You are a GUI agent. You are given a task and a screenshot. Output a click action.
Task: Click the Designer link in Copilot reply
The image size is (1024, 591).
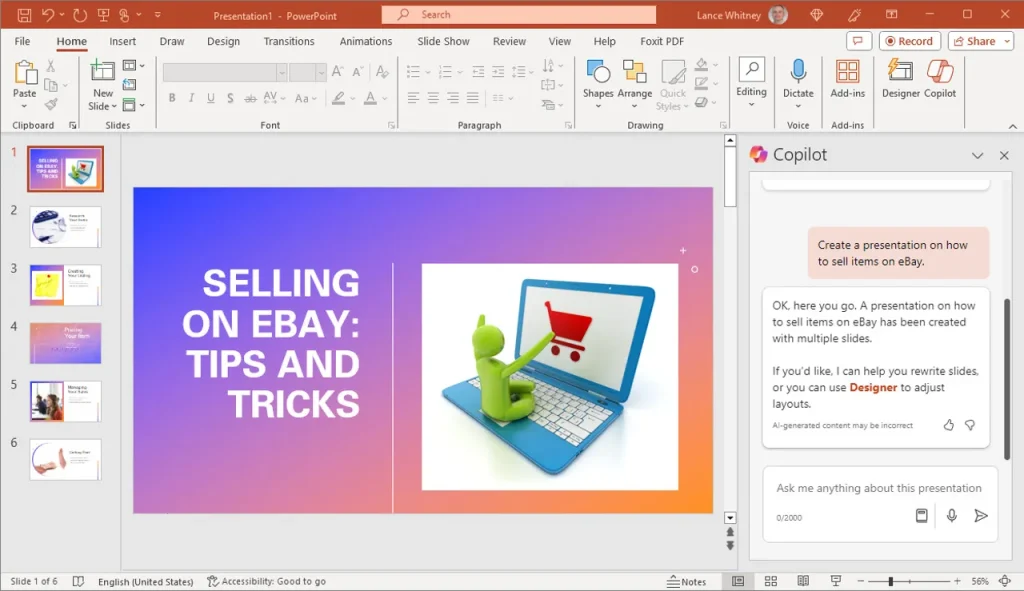tap(873, 387)
